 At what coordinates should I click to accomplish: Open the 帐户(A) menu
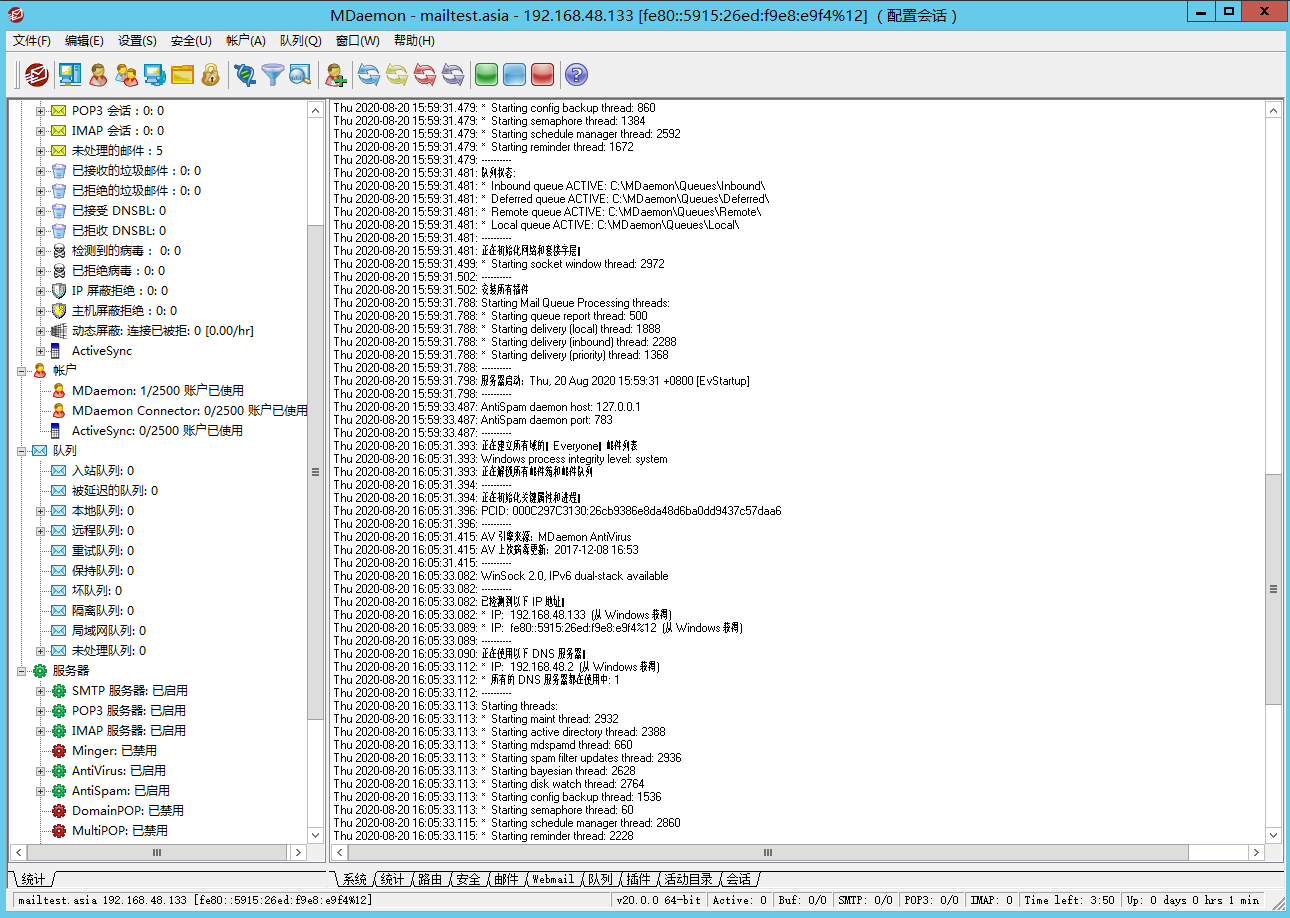(246, 41)
